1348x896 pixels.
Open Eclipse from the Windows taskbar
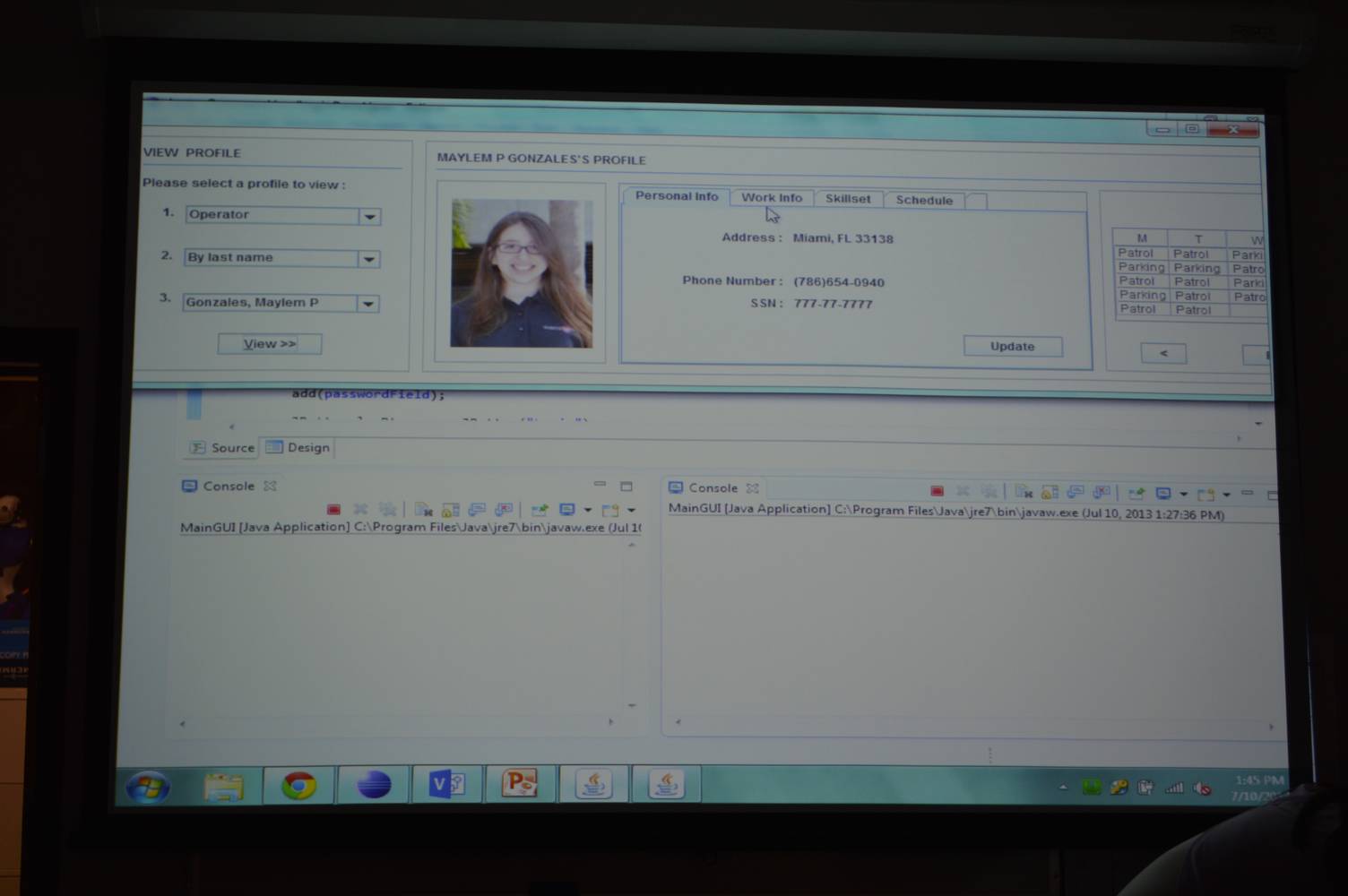coord(374,785)
